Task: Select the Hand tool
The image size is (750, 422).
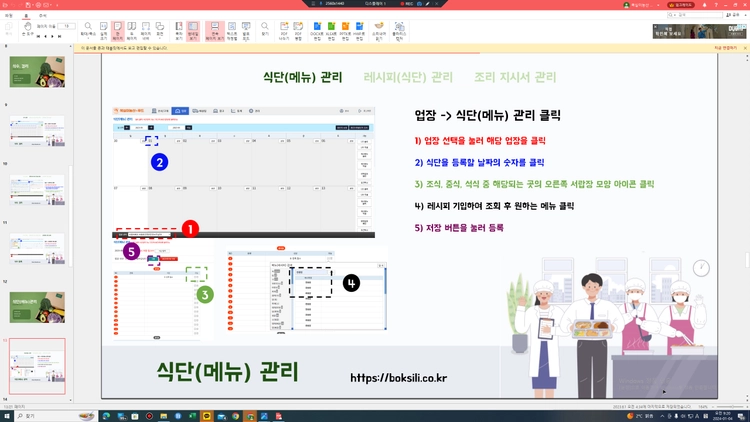Action: (x=28, y=30)
